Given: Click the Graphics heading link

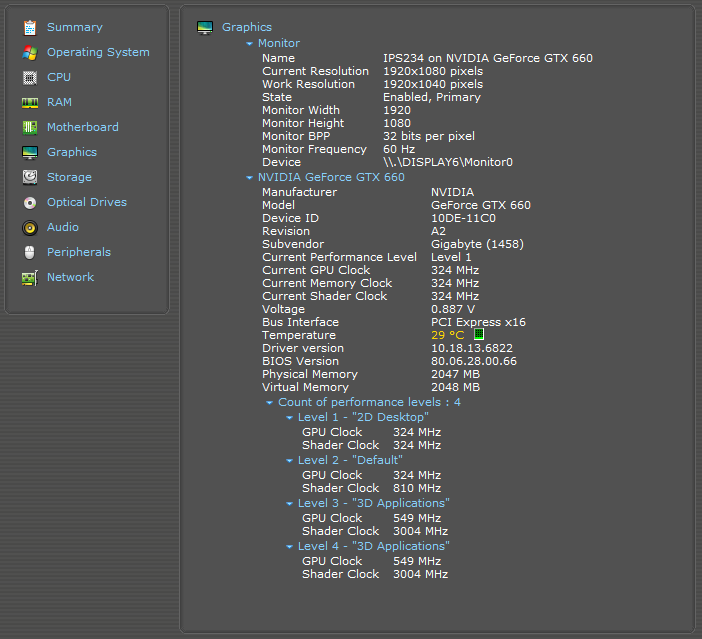Looking at the screenshot, I should 247,27.
